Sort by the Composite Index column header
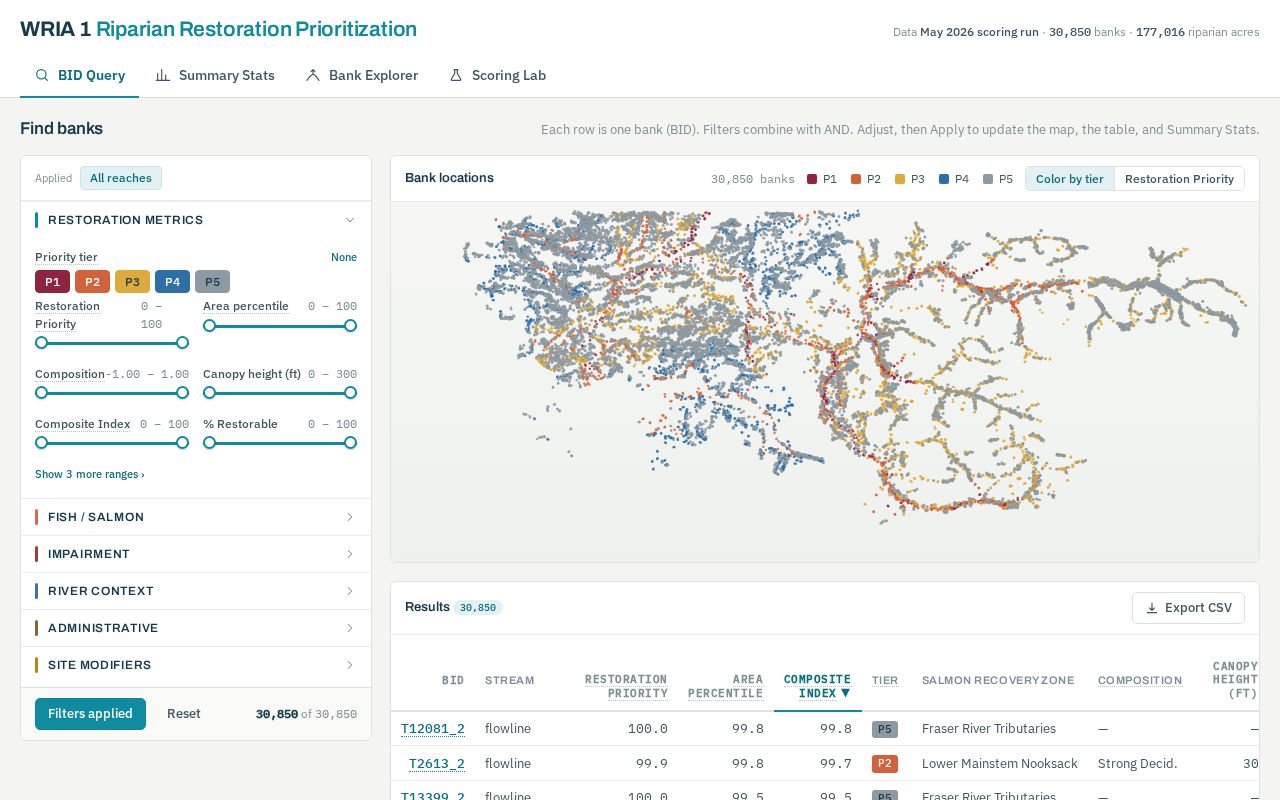Screen dimensions: 1280x800 817,686
